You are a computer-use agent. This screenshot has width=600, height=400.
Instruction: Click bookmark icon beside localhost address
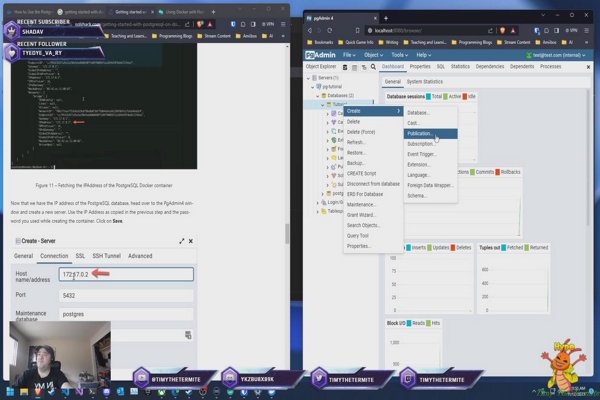click(x=357, y=30)
